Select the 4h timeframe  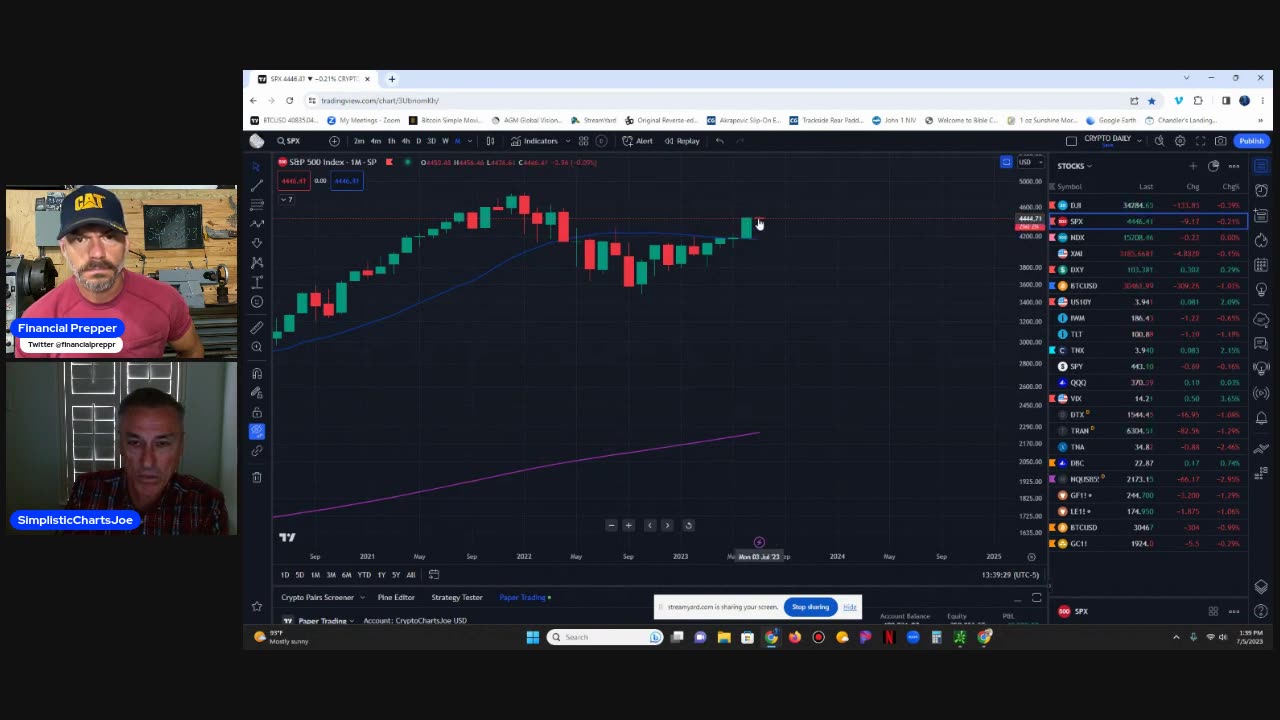click(x=405, y=141)
